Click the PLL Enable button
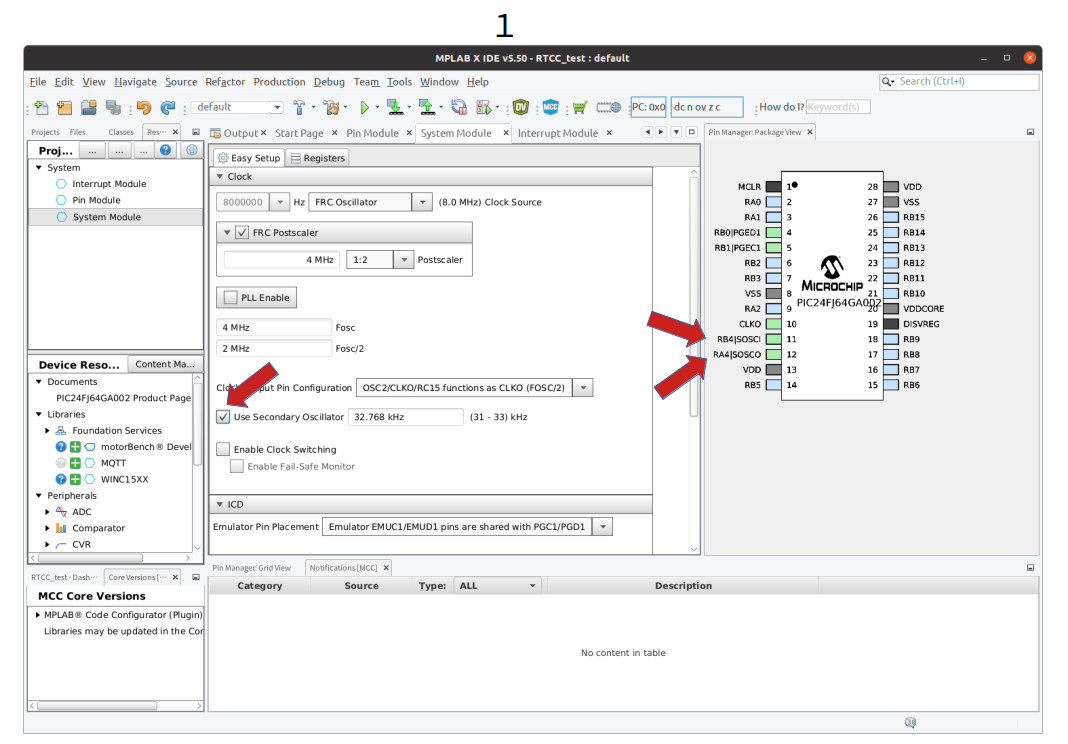 pos(253,297)
